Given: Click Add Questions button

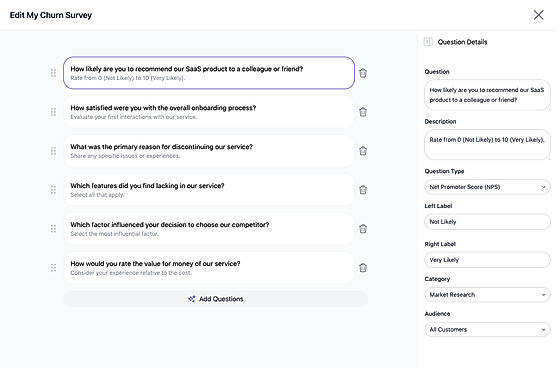Looking at the screenshot, I should click(x=216, y=299).
